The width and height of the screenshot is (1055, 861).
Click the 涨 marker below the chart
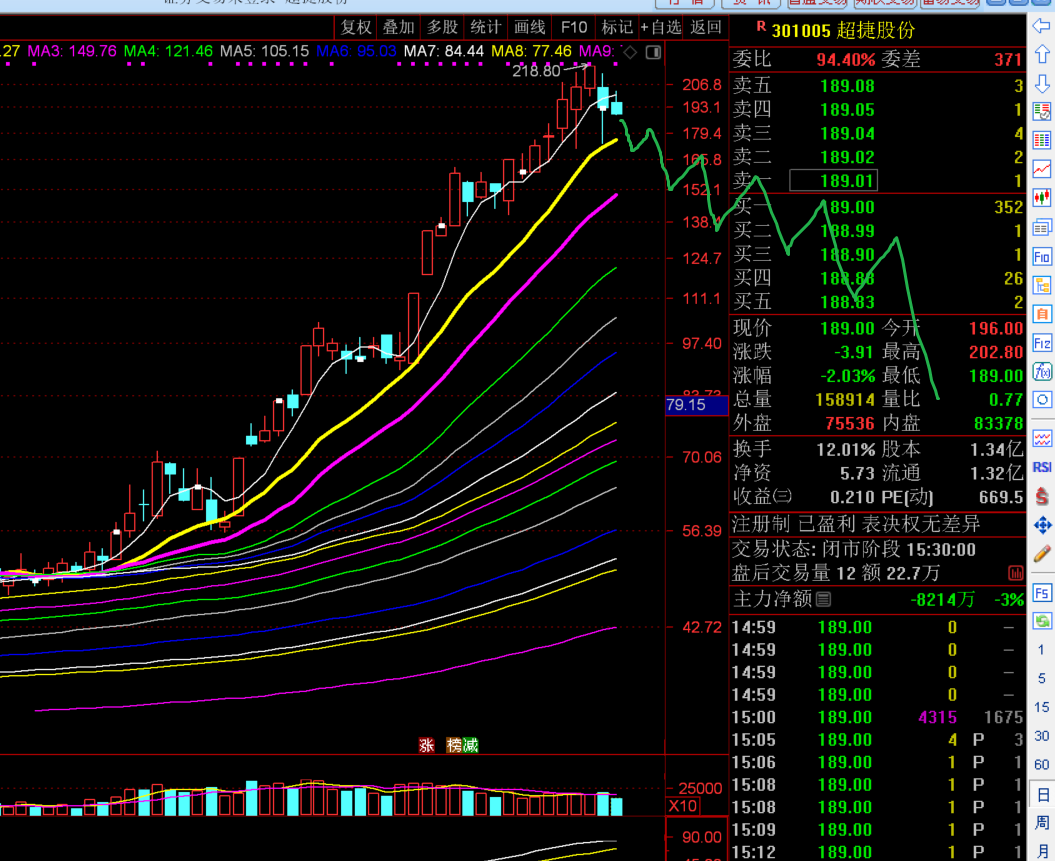pos(426,745)
